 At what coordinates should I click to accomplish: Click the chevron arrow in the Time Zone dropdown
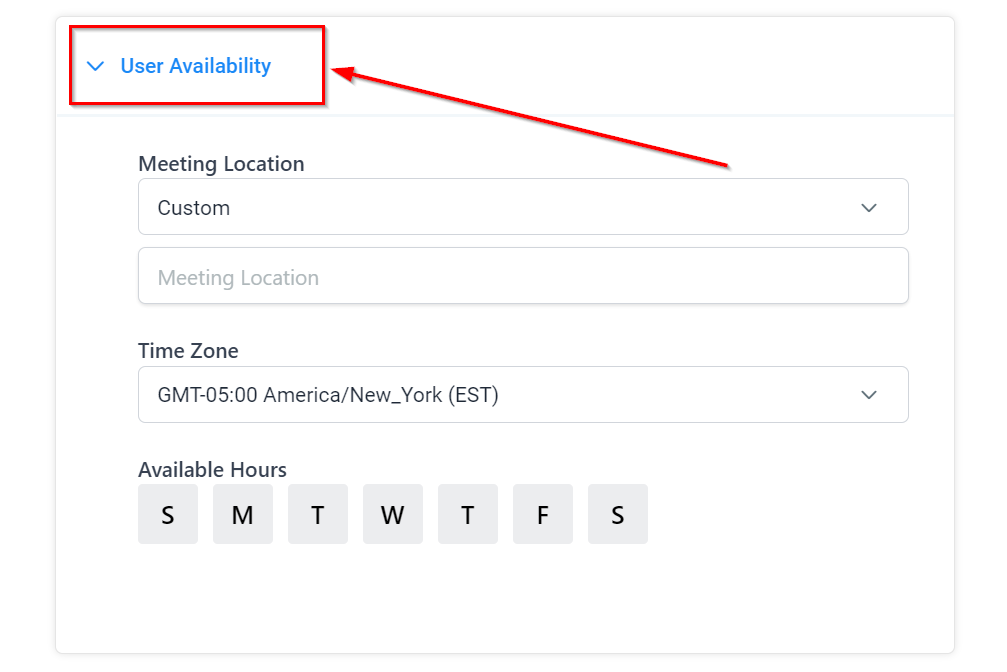coord(869,394)
